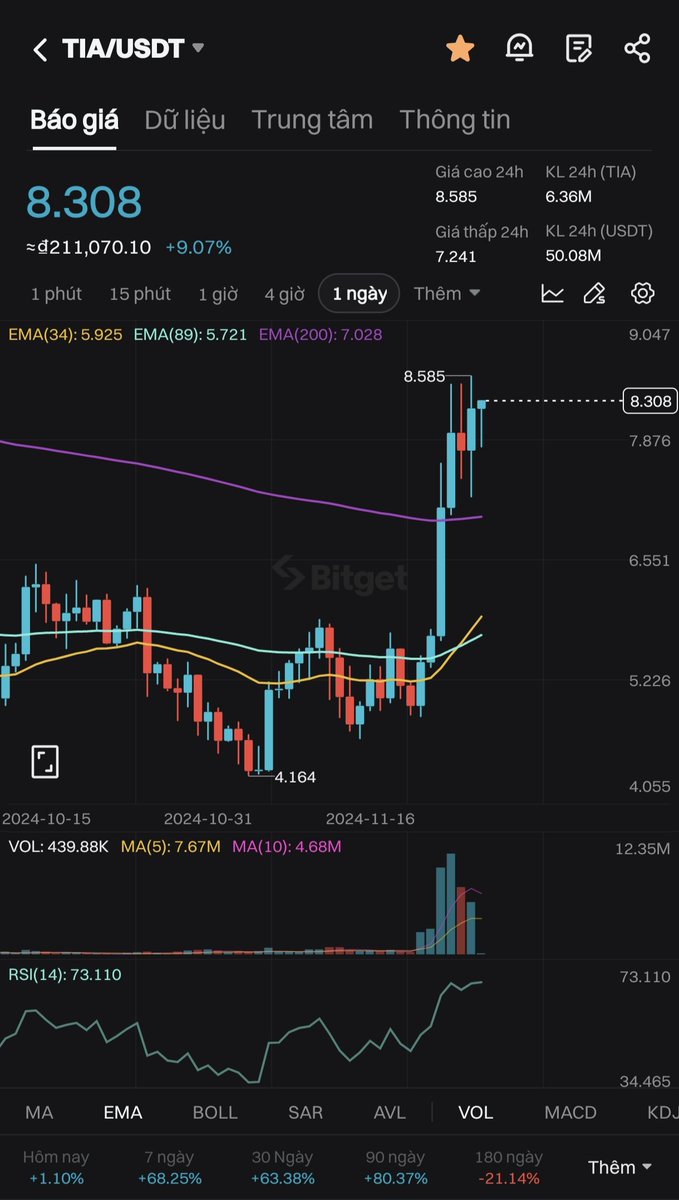Click Hôm nay +1.10% performance
Viewport: 679px width, 1200px height.
56,1167
